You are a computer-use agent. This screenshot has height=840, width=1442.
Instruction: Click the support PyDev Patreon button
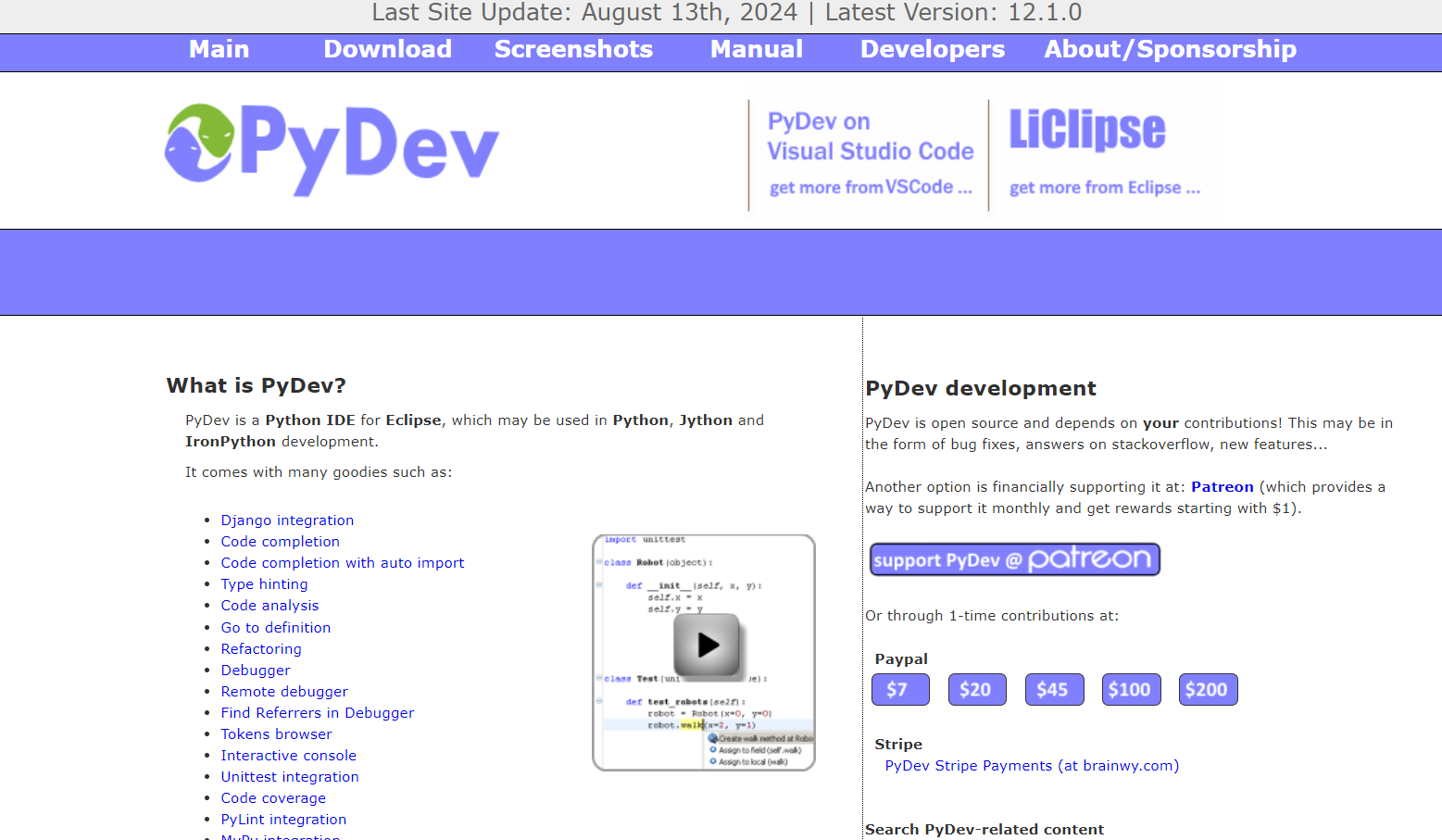pyautogui.click(x=1015, y=559)
